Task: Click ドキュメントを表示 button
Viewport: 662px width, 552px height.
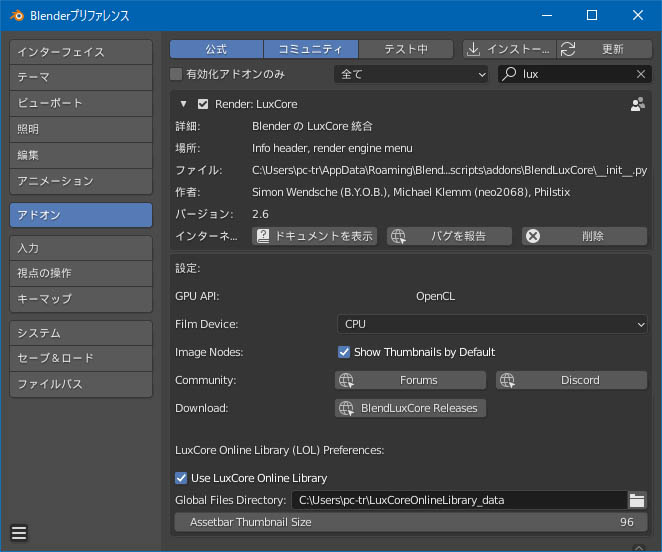Action: pyautogui.click(x=315, y=236)
